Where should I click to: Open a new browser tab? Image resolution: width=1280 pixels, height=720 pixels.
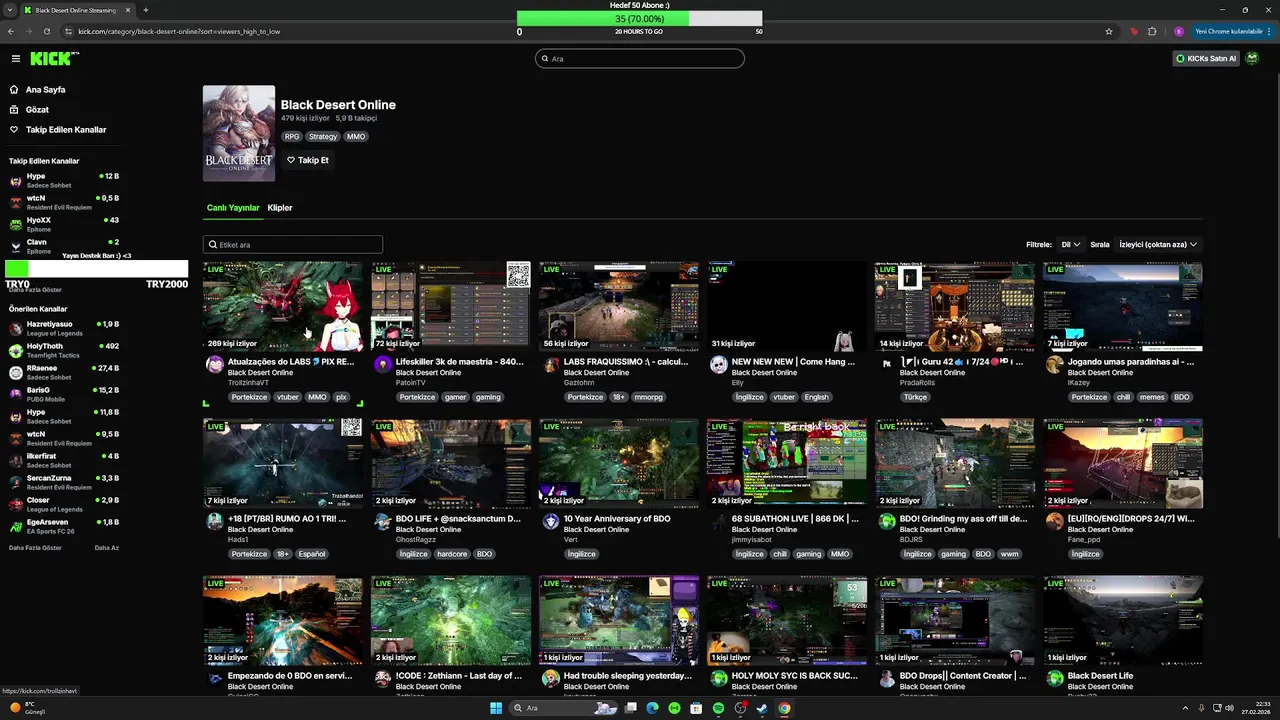[x=146, y=10]
